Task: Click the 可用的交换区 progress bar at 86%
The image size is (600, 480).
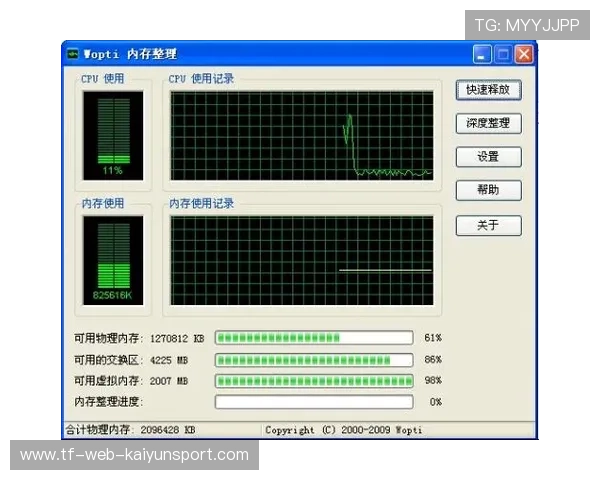Action: [x=314, y=360]
